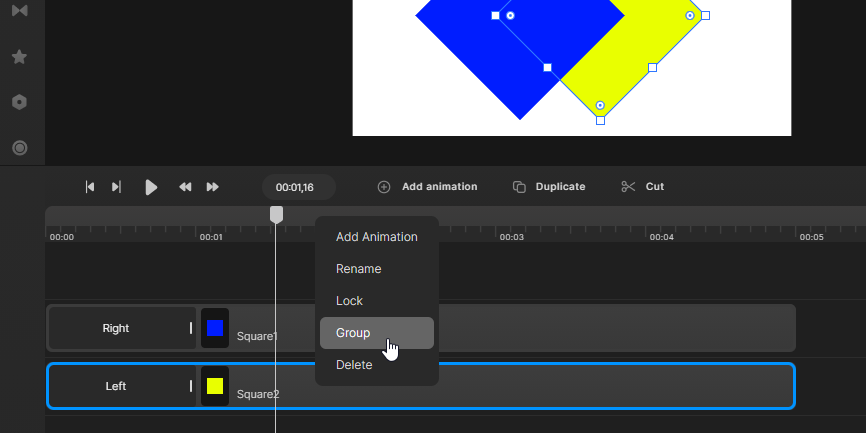This screenshot has height=433, width=866.
Task: Click the playhead marker on timeline
Action: [x=276, y=215]
